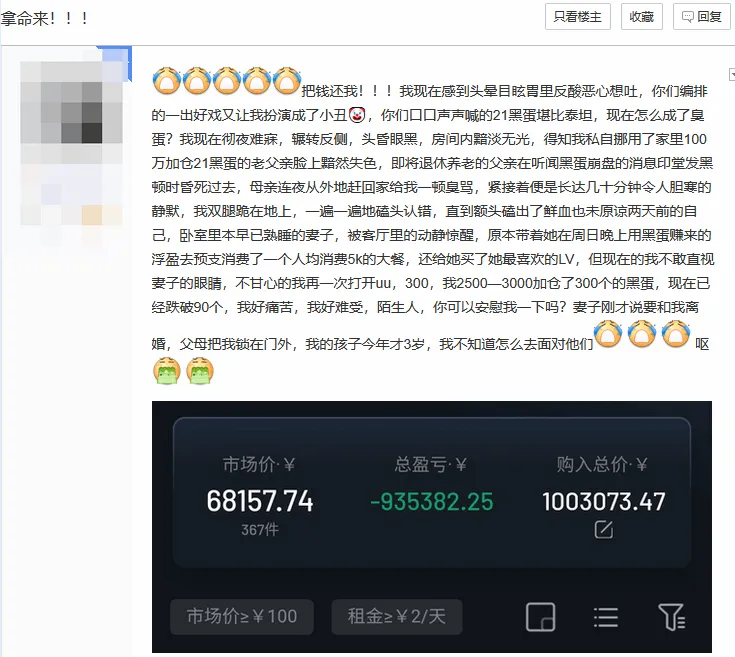Click the first crying emoji before 把钱还我
The image size is (735, 657).
[167, 81]
